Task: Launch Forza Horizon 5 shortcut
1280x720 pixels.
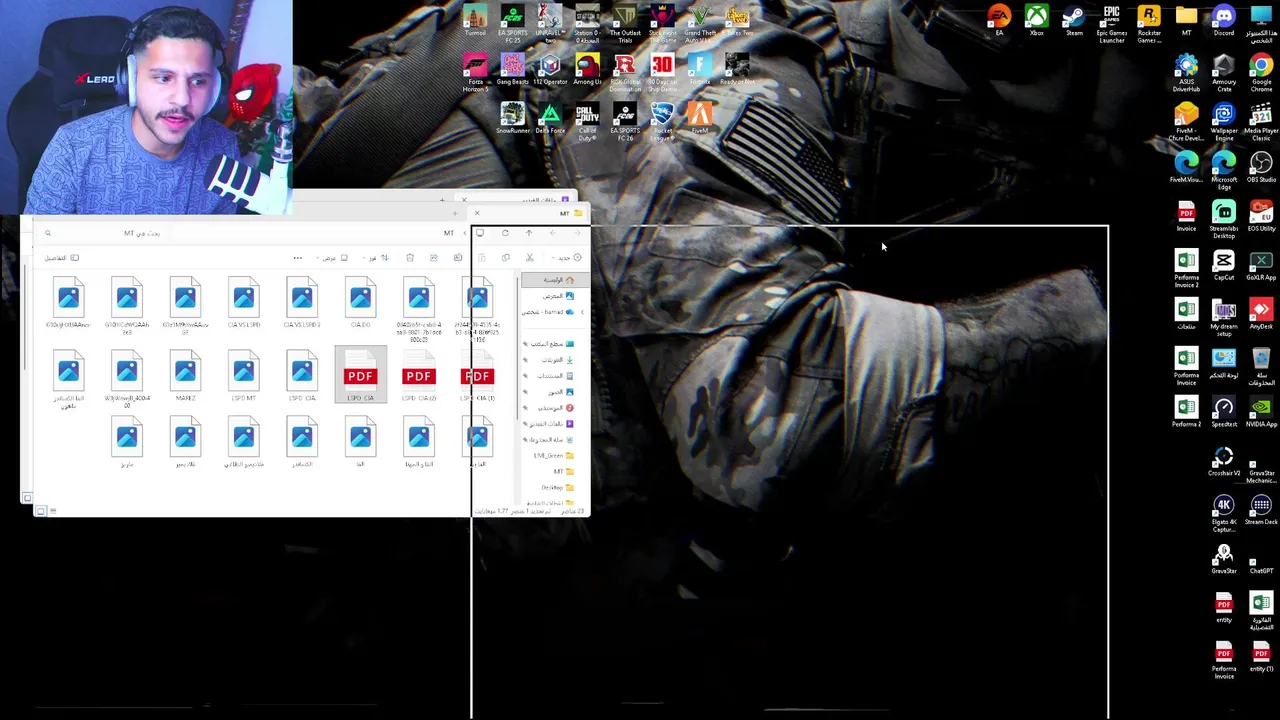Action: 475,73
